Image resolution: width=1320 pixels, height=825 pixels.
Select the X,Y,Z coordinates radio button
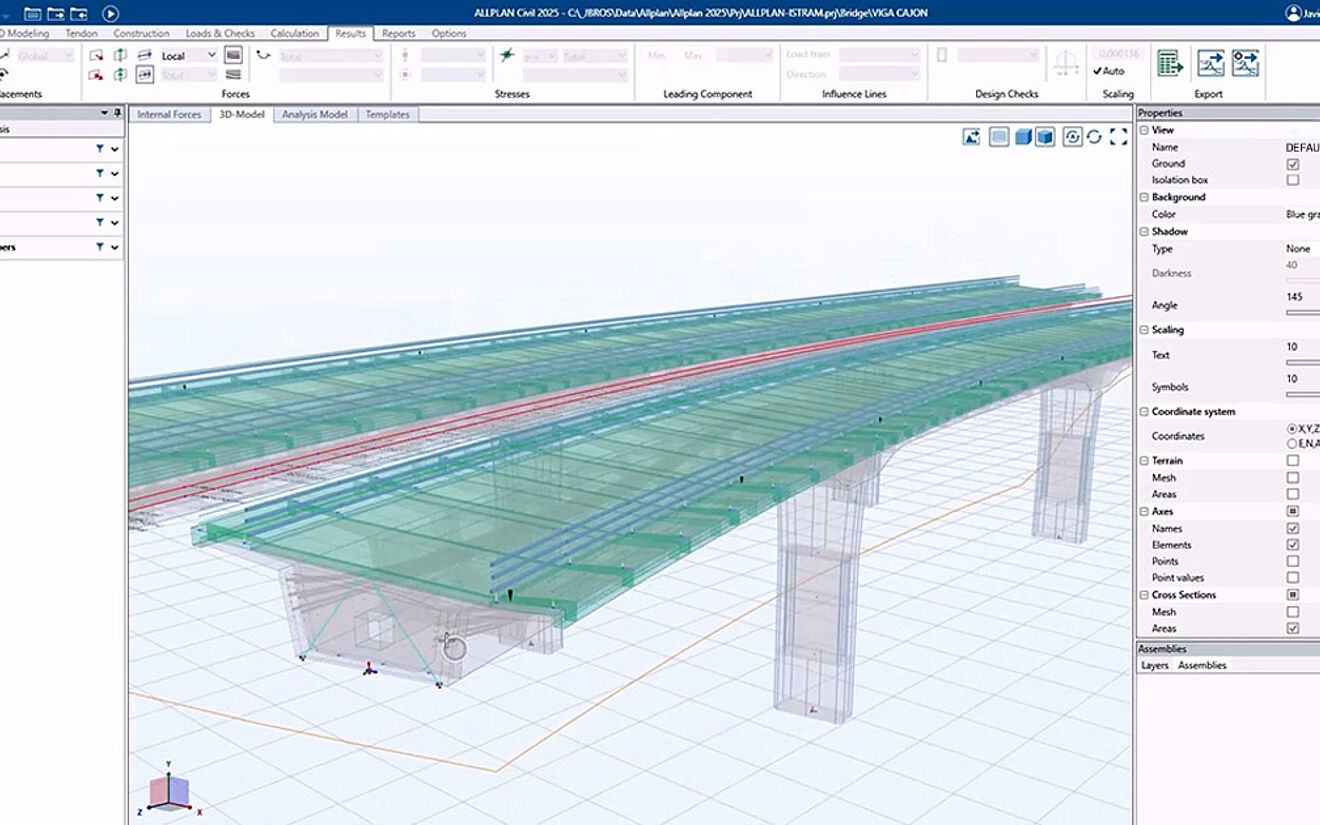pos(1293,428)
